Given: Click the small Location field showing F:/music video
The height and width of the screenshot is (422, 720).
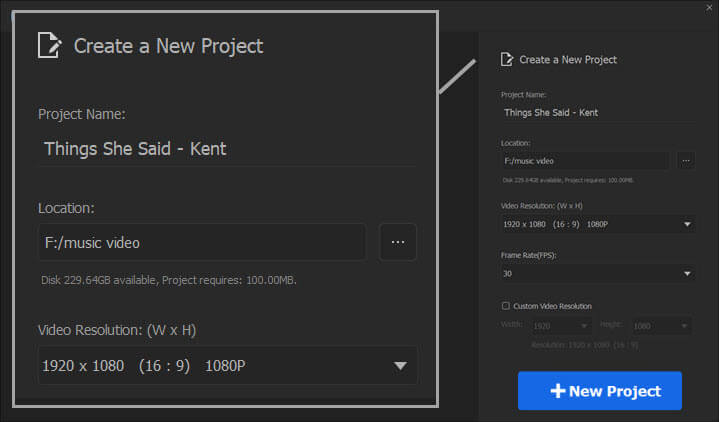Looking at the screenshot, I should pyautogui.click(x=585, y=160).
